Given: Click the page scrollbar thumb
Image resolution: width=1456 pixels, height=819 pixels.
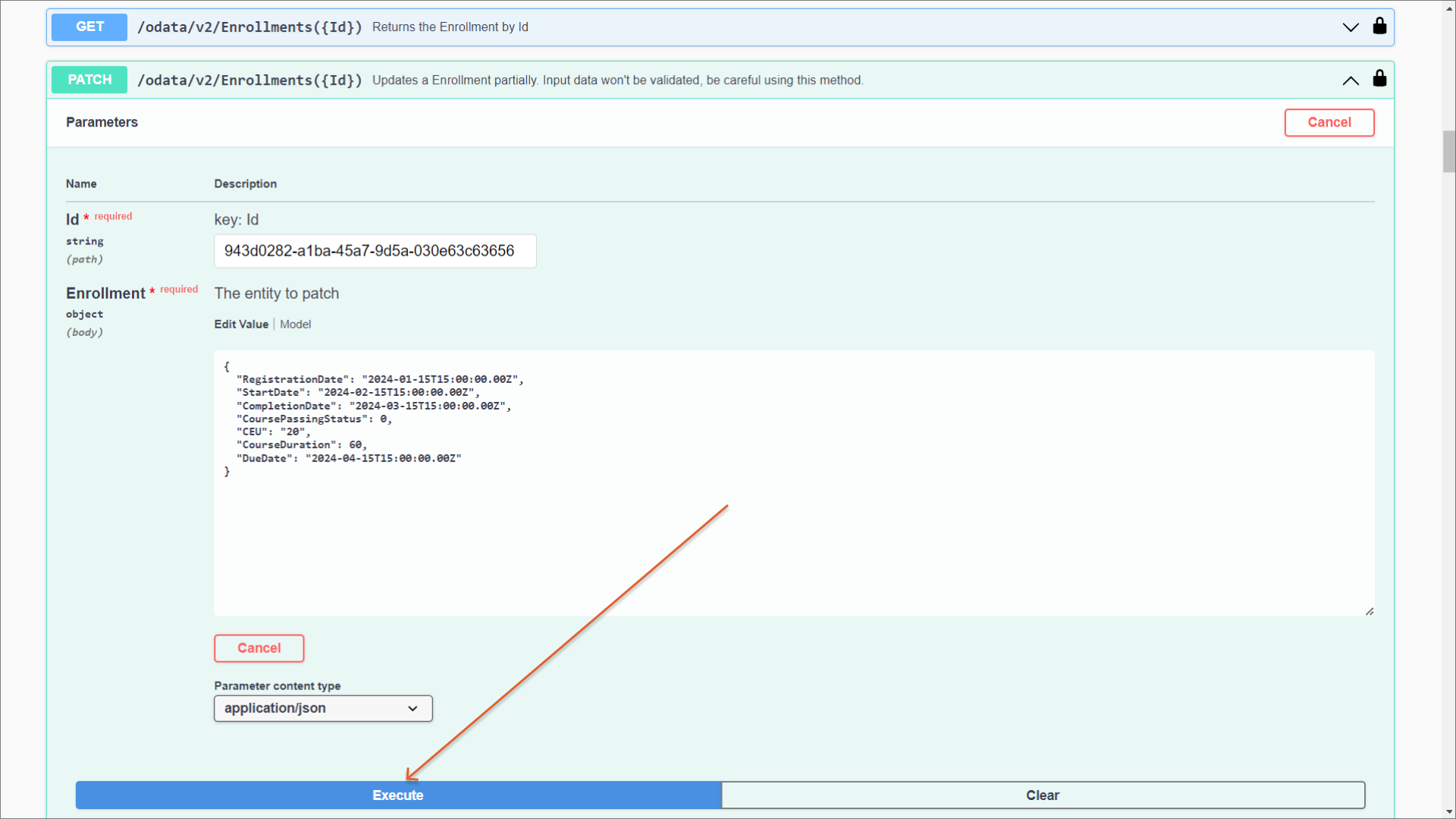Looking at the screenshot, I should 1449,152.
